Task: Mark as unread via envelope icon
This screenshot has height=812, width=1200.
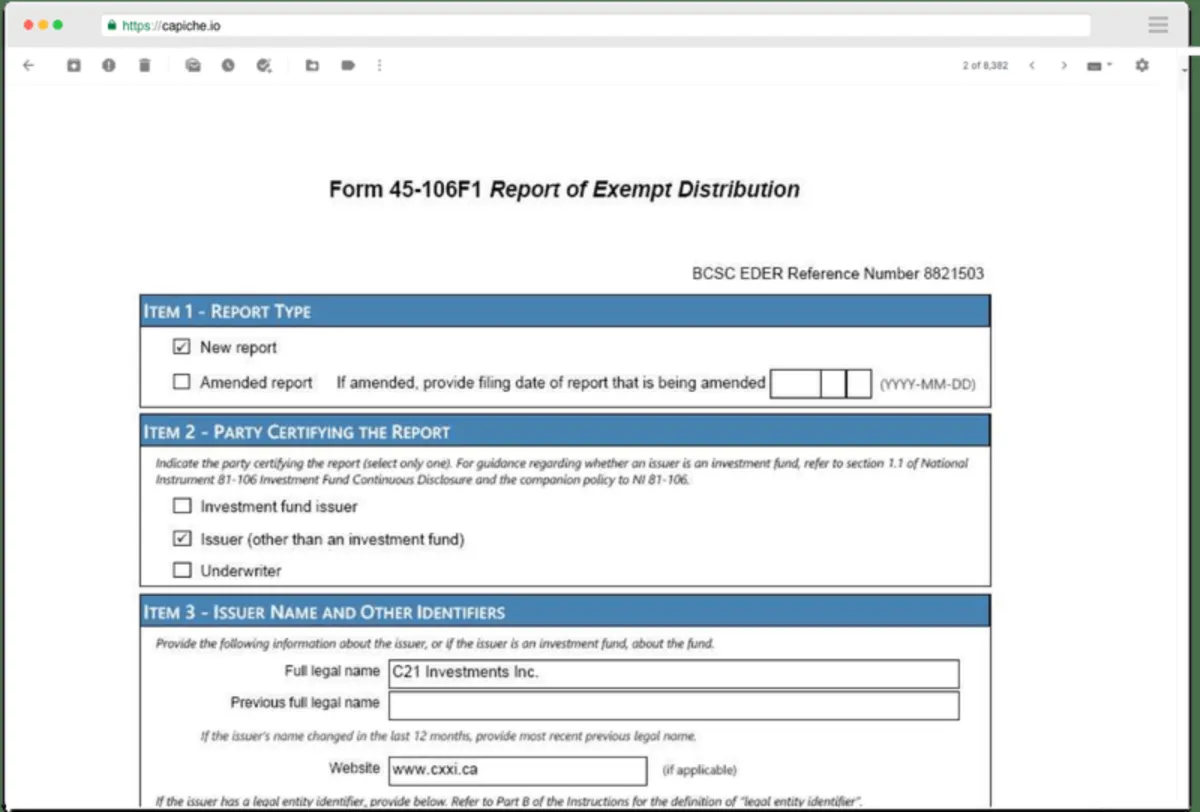Action: [x=193, y=65]
